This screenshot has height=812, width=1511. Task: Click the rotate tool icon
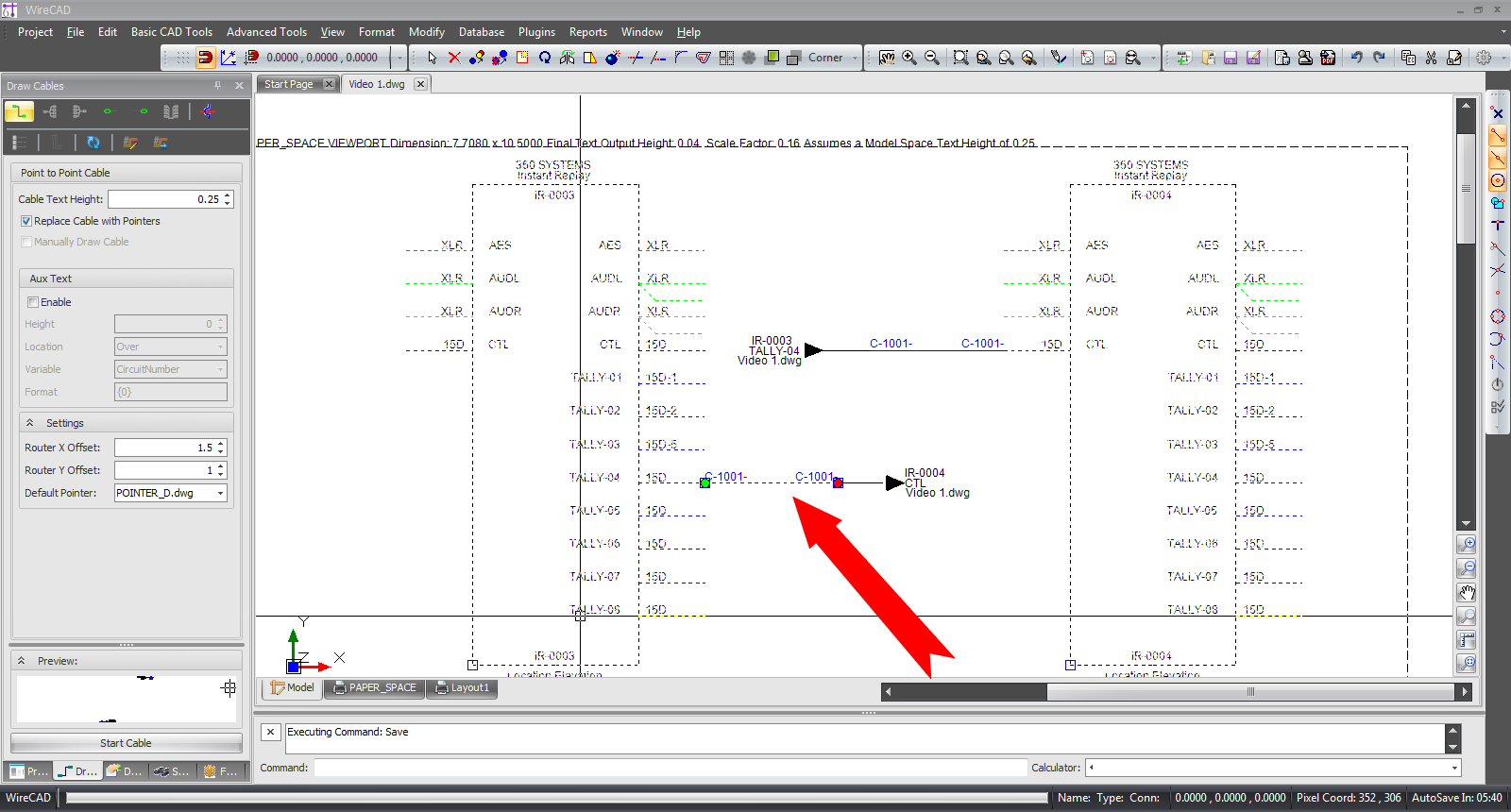(545, 58)
